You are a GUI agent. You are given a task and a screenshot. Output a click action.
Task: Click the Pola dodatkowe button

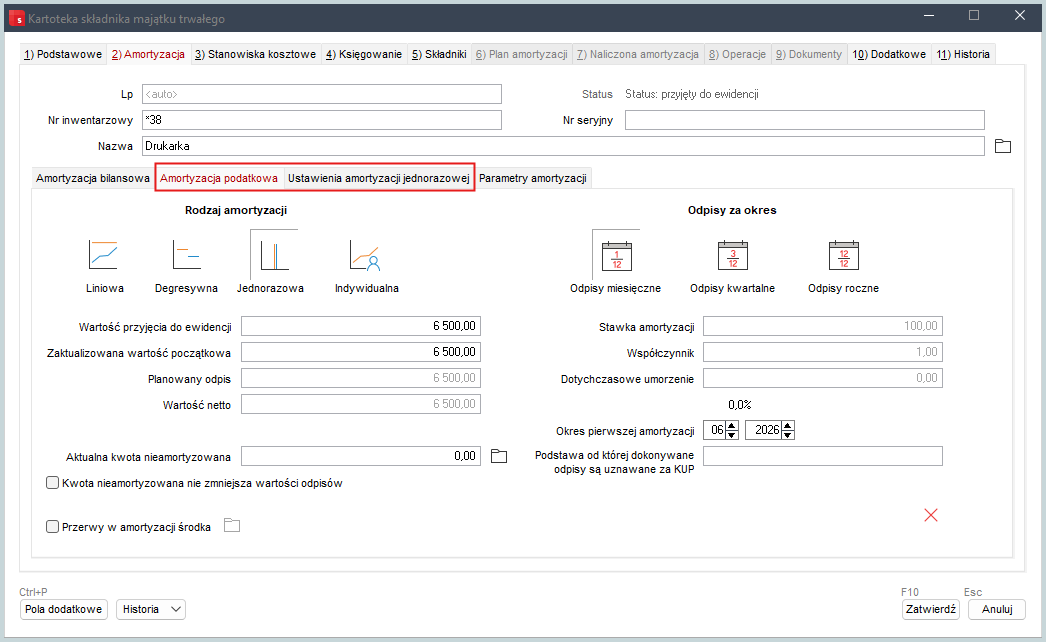[x=64, y=609]
